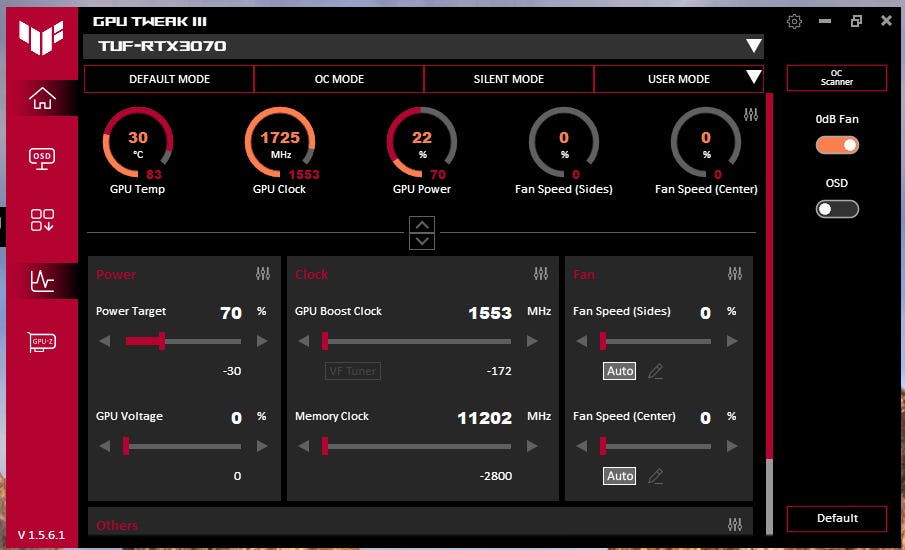Open the VF Tuner button
Viewport: 905px width, 550px height.
[353, 371]
